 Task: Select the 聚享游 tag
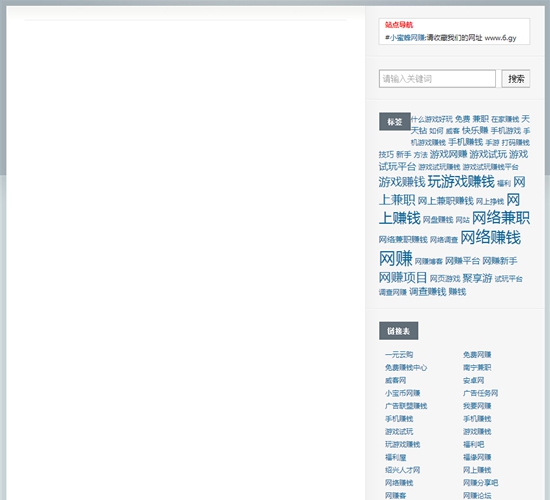(477, 278)
